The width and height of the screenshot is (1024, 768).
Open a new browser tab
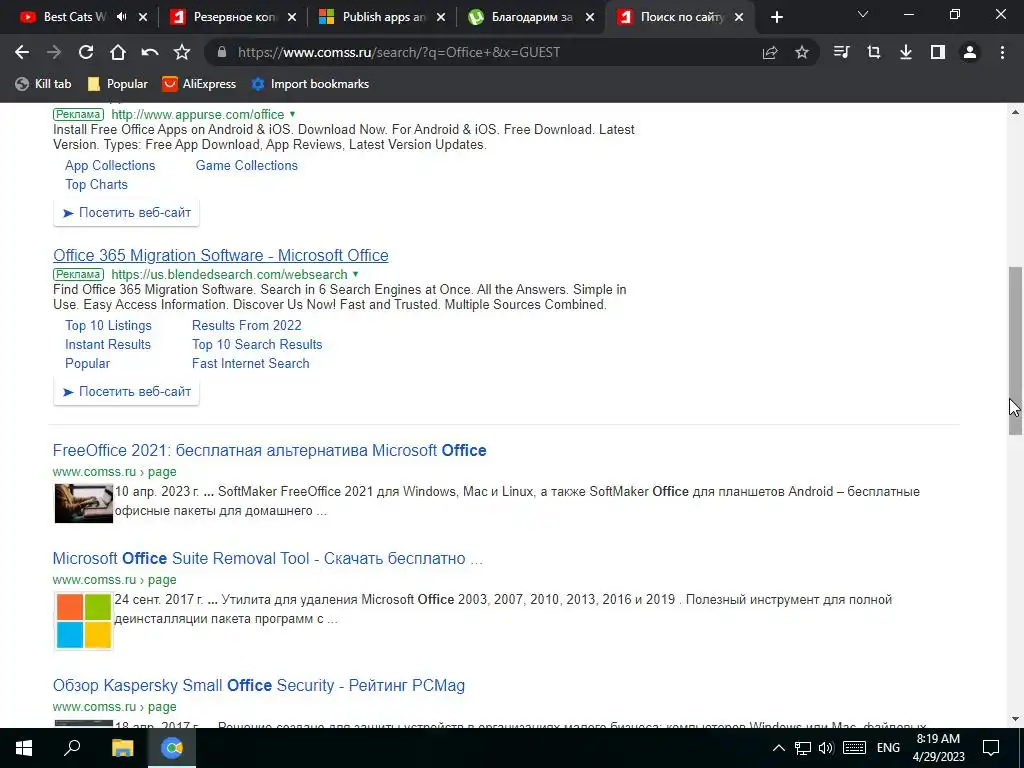[776, 18]
